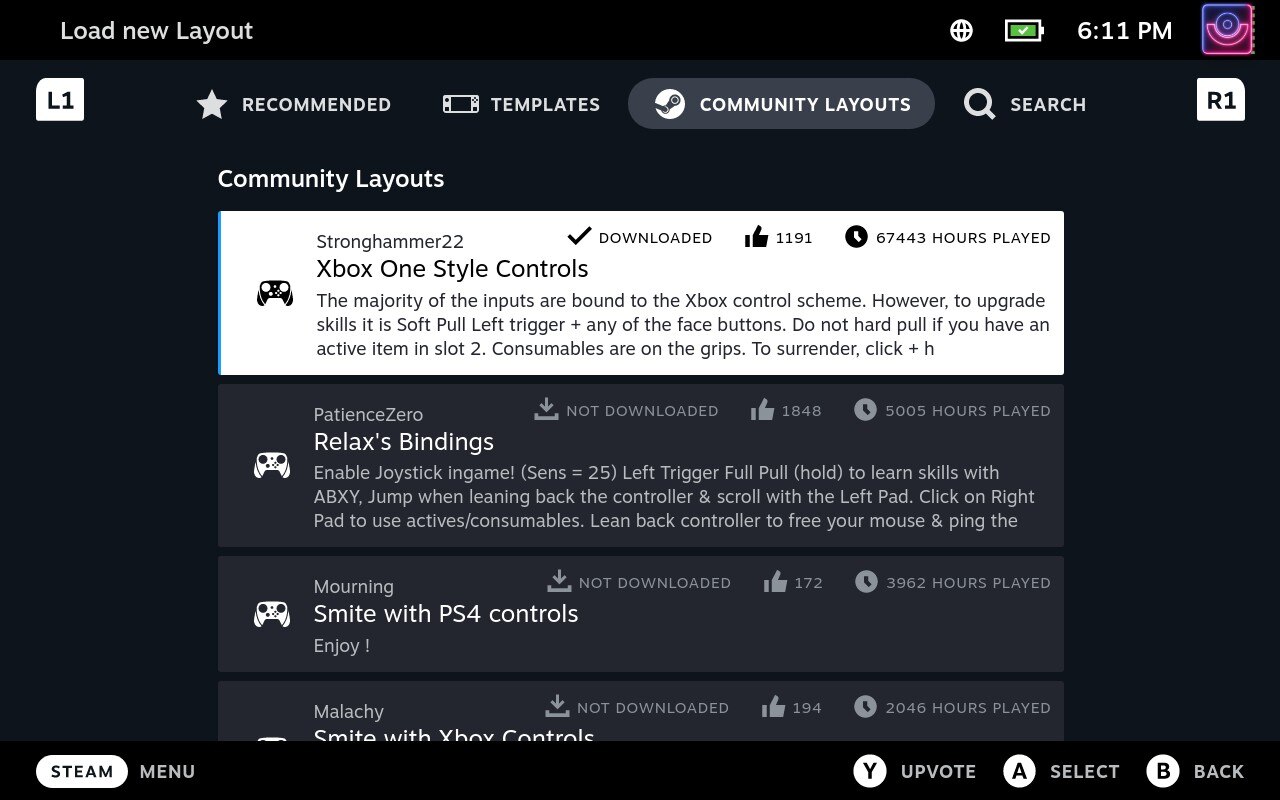Click the 172 upvote count
Viewport: 1280px width, 800px height.
point(808,583)
